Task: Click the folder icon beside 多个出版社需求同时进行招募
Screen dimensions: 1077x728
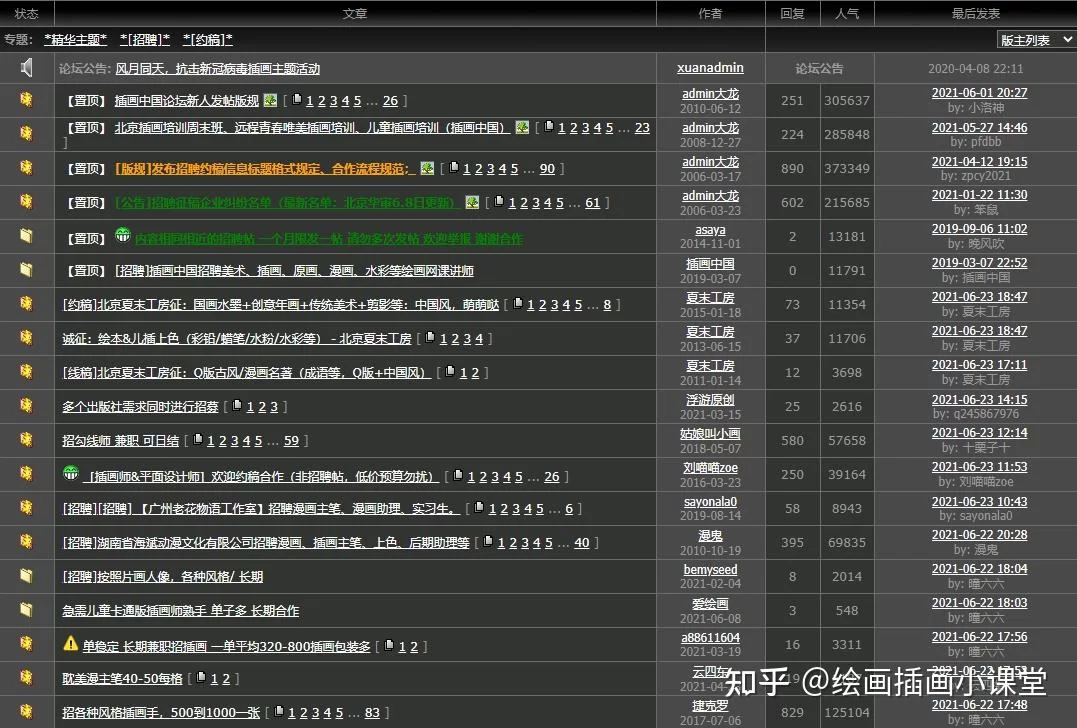Action: 26,406
